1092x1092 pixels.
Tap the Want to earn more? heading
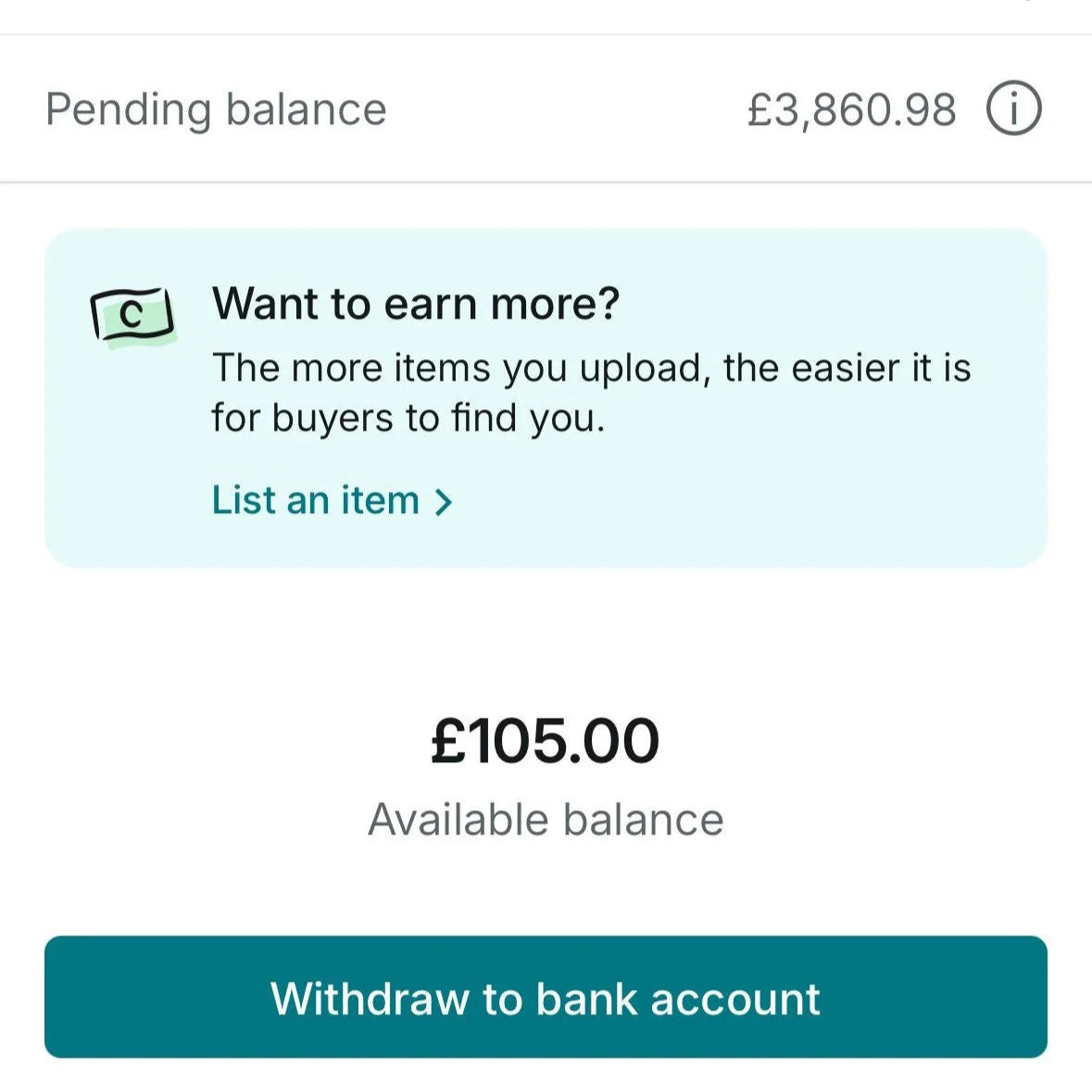click(x=416, y=303)
